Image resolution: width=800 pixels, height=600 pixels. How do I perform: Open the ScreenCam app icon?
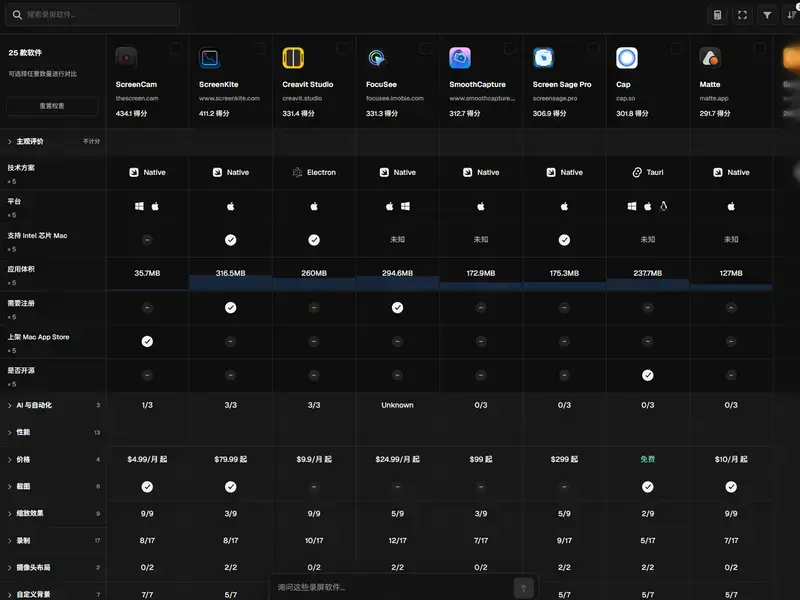pyautogui.click(x=126, y=58)
